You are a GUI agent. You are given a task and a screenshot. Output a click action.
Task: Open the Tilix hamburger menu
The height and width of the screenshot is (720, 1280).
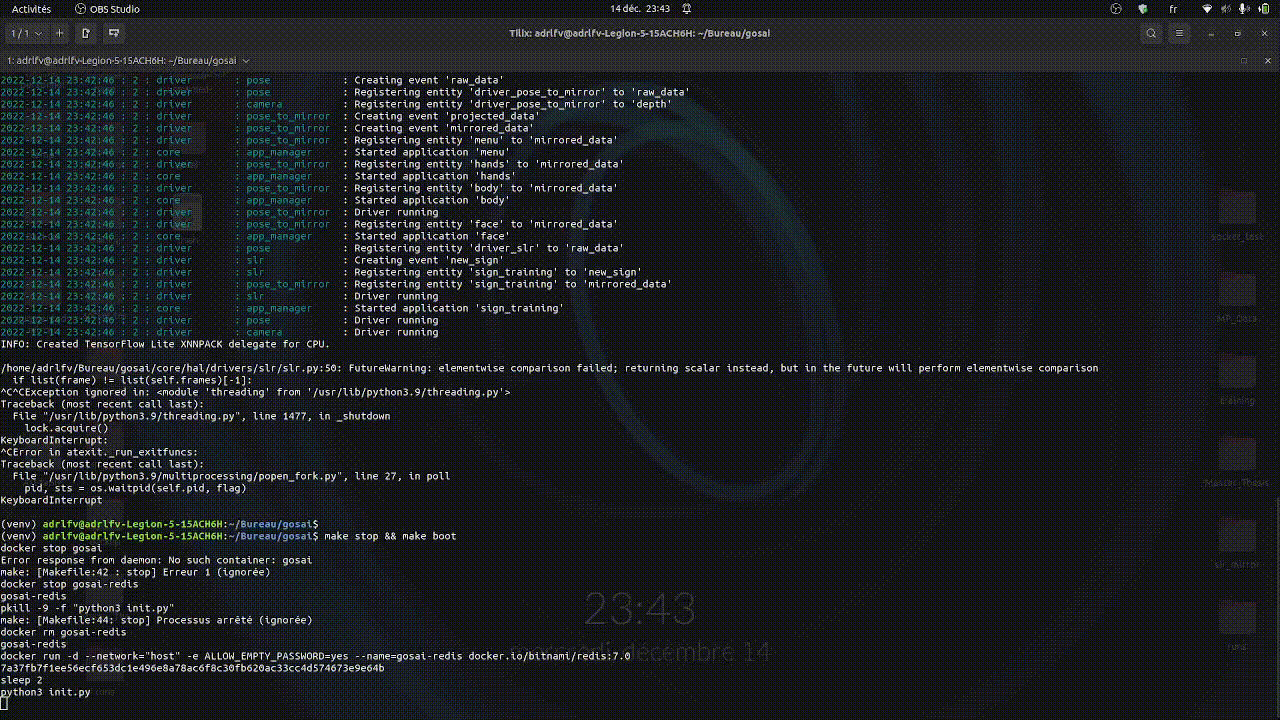tap(1181, 33)
